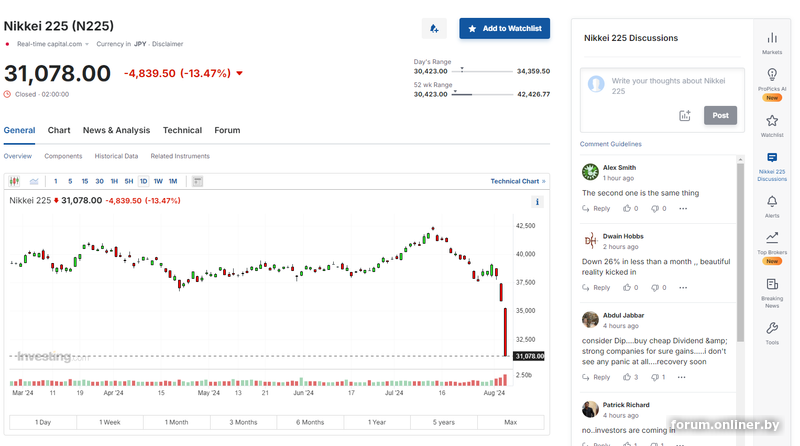Switch to the Technical tab
Image resolution: width=800 pixels, height=446 pixels.
(182, 130)
